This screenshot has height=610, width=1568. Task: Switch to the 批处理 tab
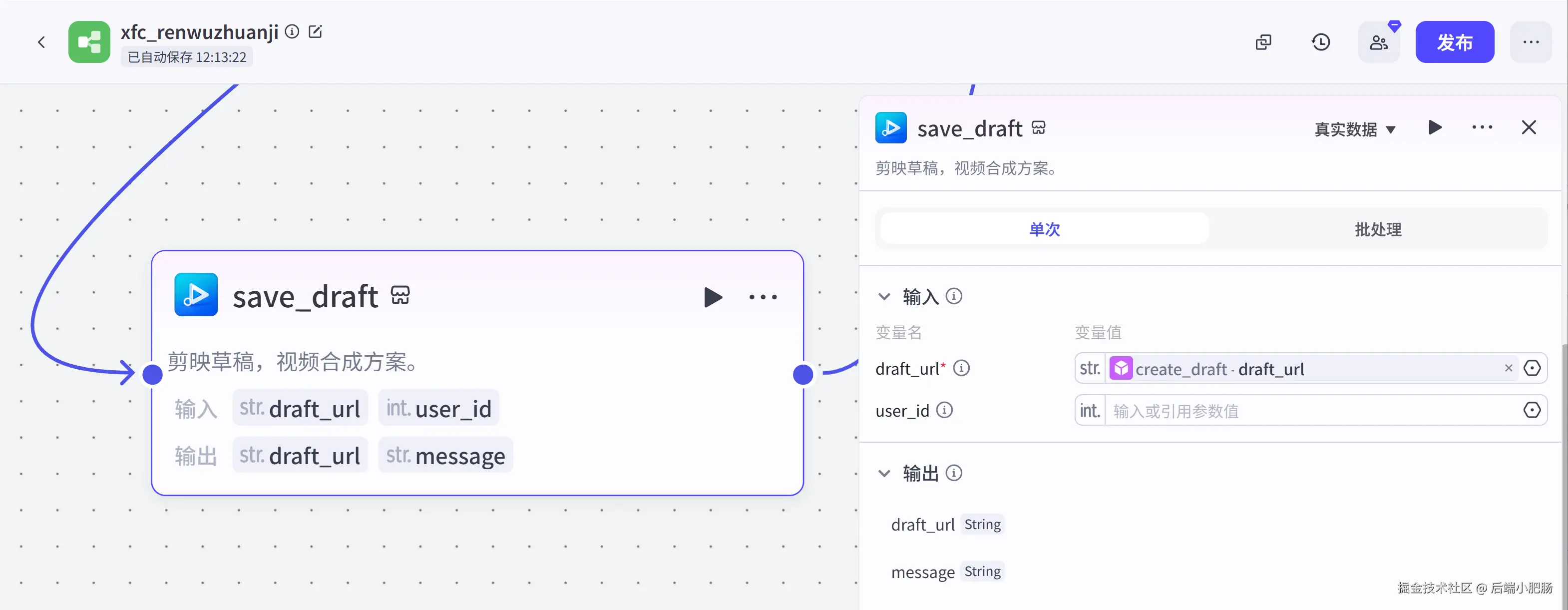click(1377, 229)
